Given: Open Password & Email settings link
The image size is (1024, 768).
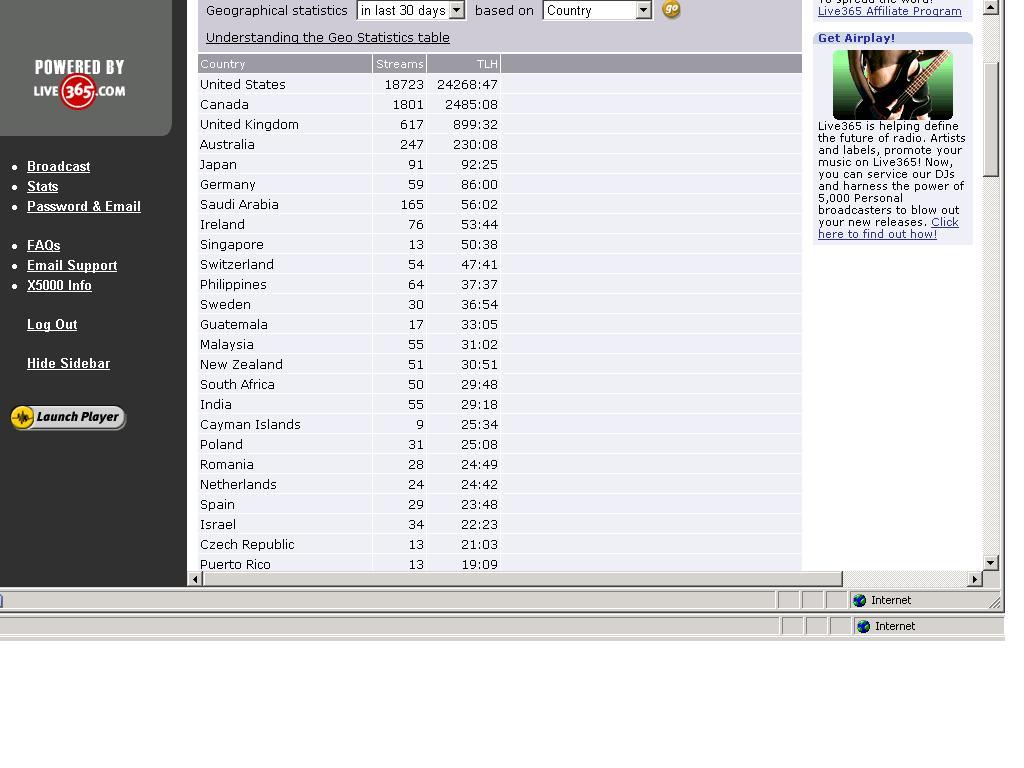Looking at the screenshot, I should [84, 206].
